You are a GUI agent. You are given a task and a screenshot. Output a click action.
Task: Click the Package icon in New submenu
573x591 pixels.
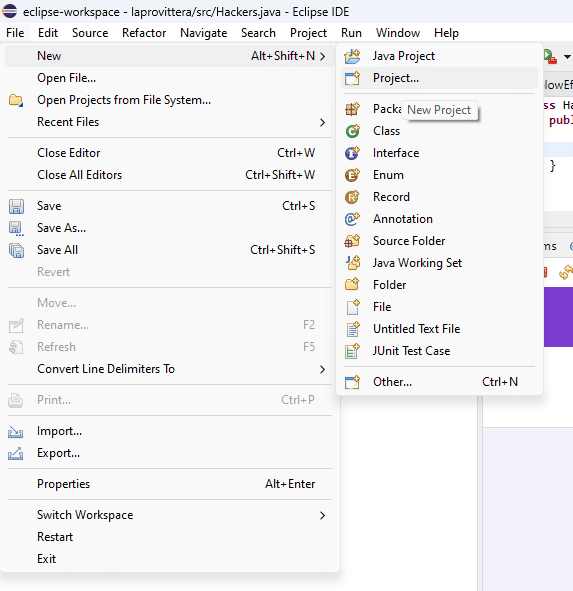click(352, 109)
